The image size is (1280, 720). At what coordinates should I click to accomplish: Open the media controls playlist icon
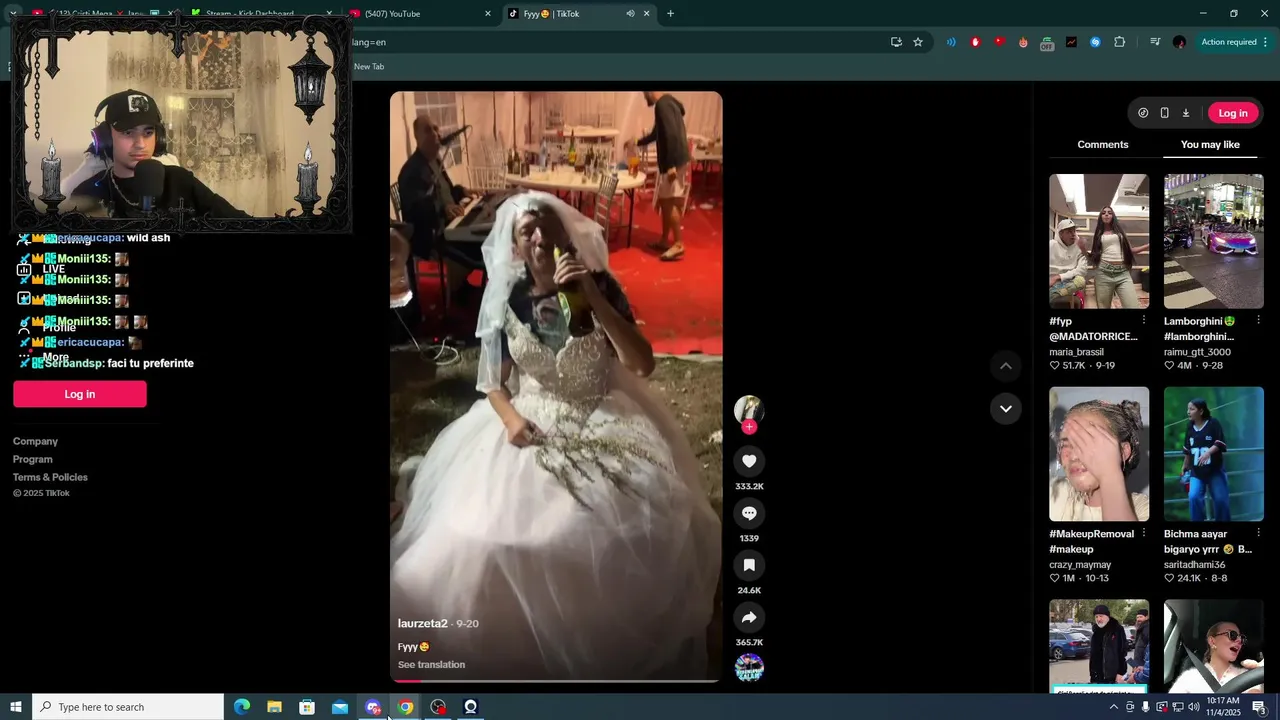click(1155, 42)
